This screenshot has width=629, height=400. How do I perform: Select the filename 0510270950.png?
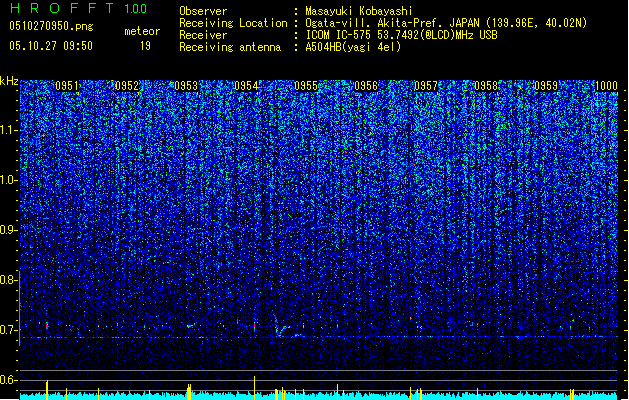[x=51, y=26]
